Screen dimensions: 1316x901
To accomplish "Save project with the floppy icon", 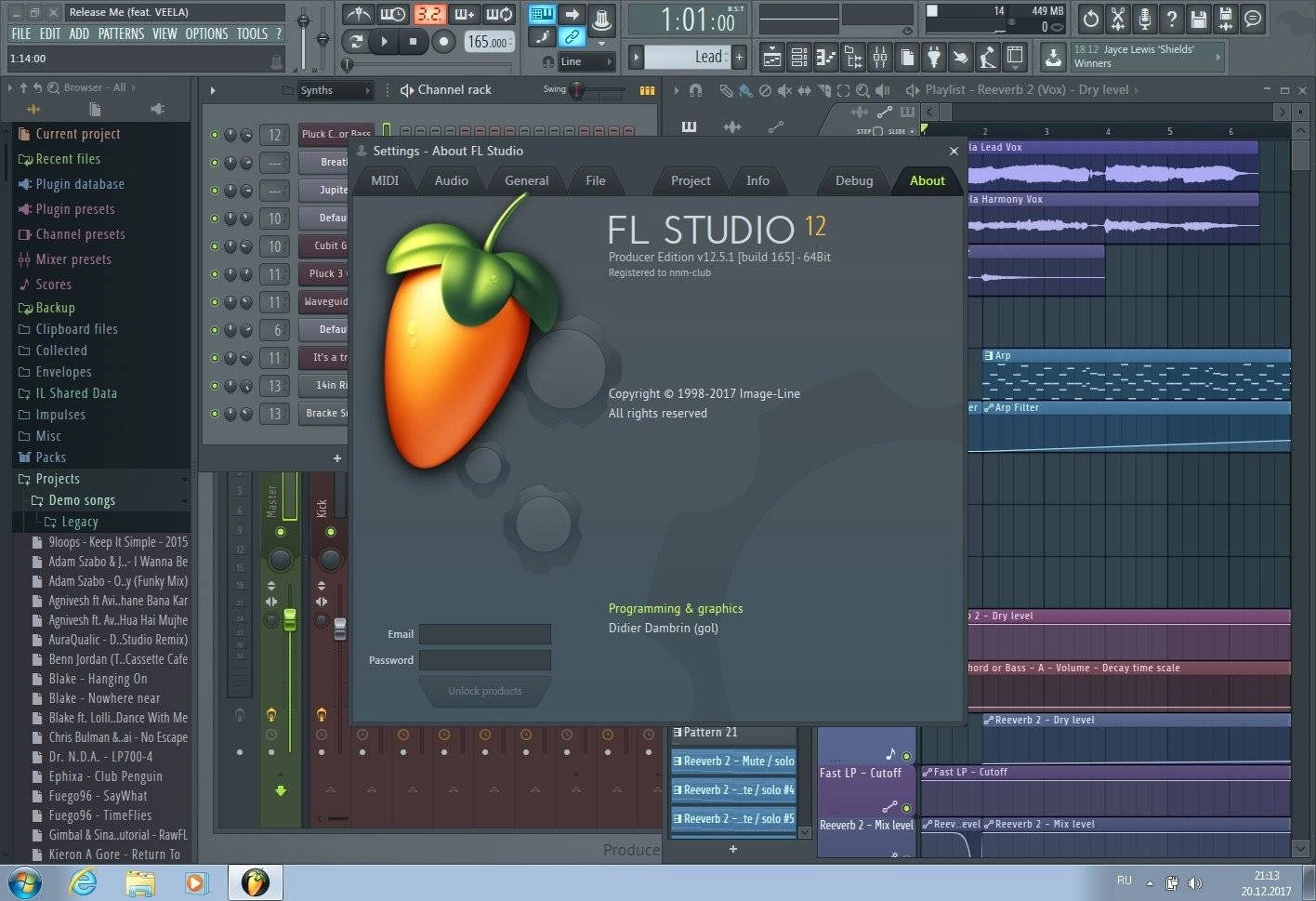I will [x=1198, y=18].
